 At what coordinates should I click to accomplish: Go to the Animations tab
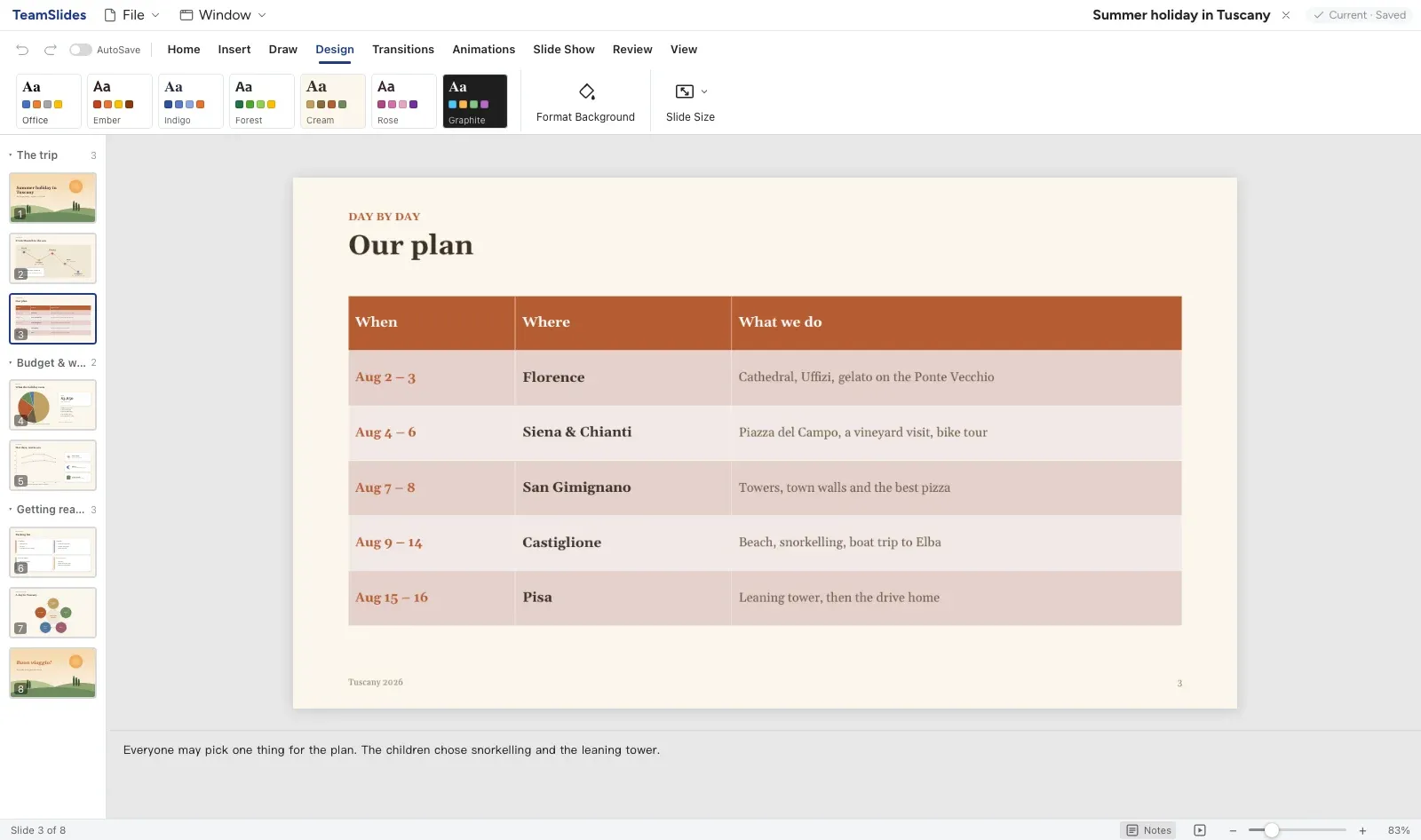(484, 50)
